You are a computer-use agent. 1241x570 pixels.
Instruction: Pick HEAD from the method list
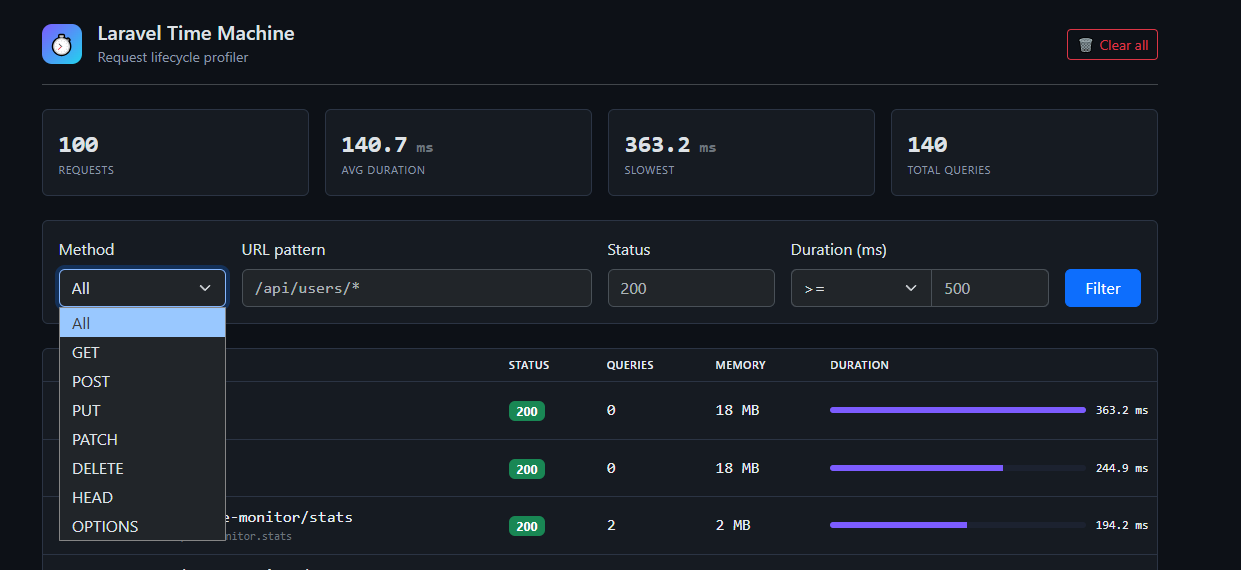coord(142,497)
